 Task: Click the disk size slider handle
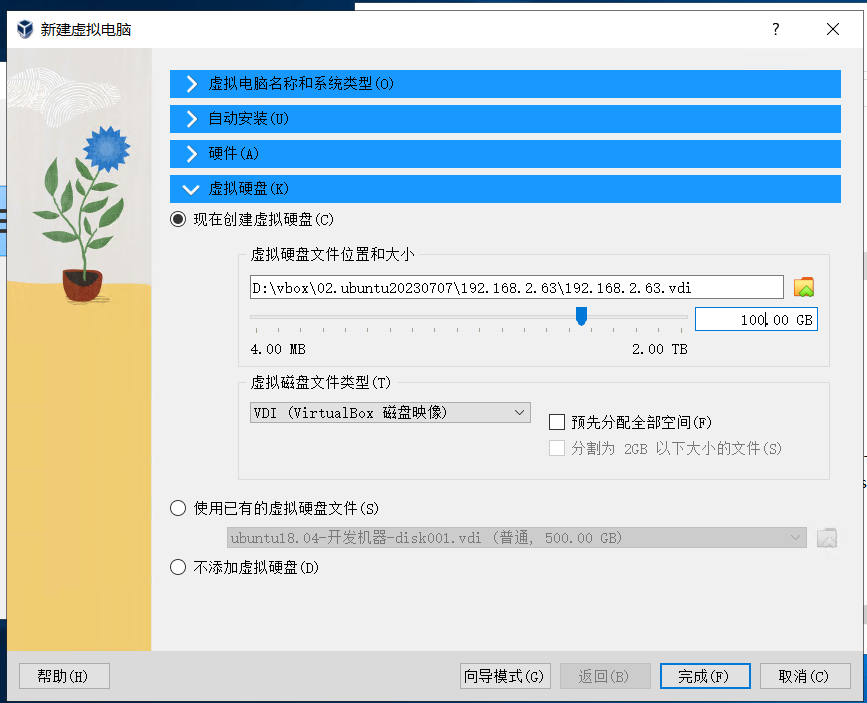(x=581, y=316)
